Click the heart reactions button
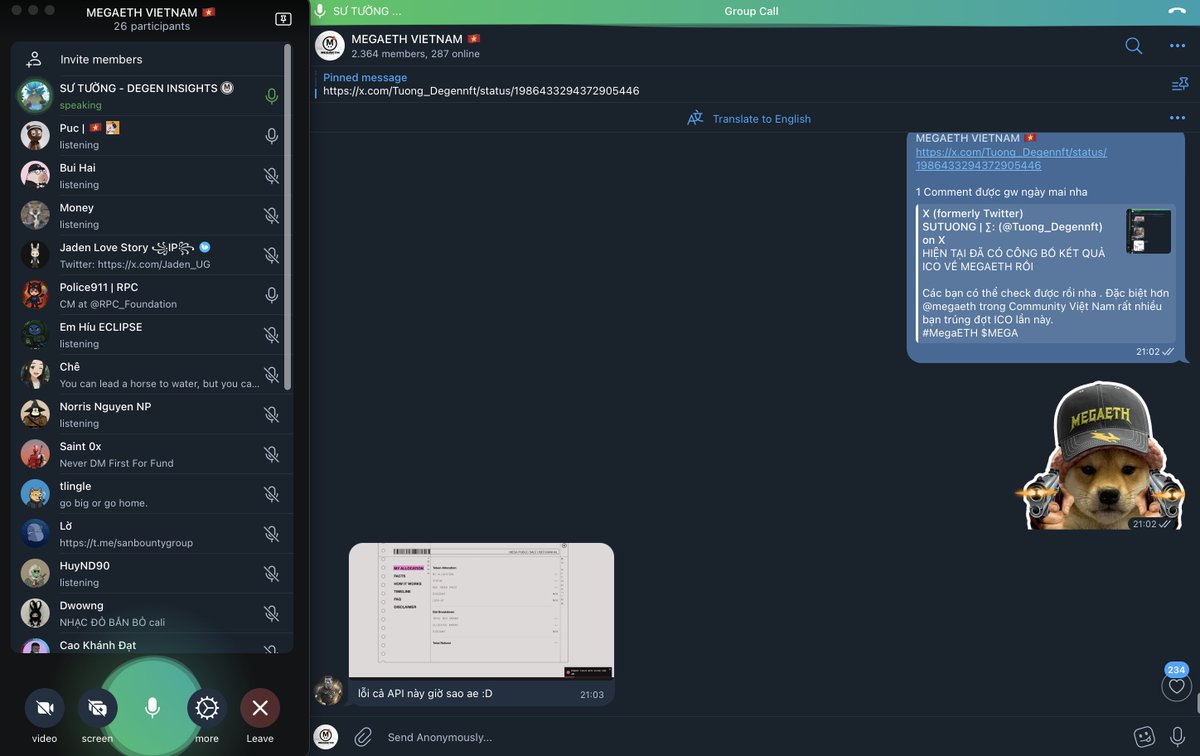Viewport: 1200px width, 756px height. click(x=1176, y=686)
